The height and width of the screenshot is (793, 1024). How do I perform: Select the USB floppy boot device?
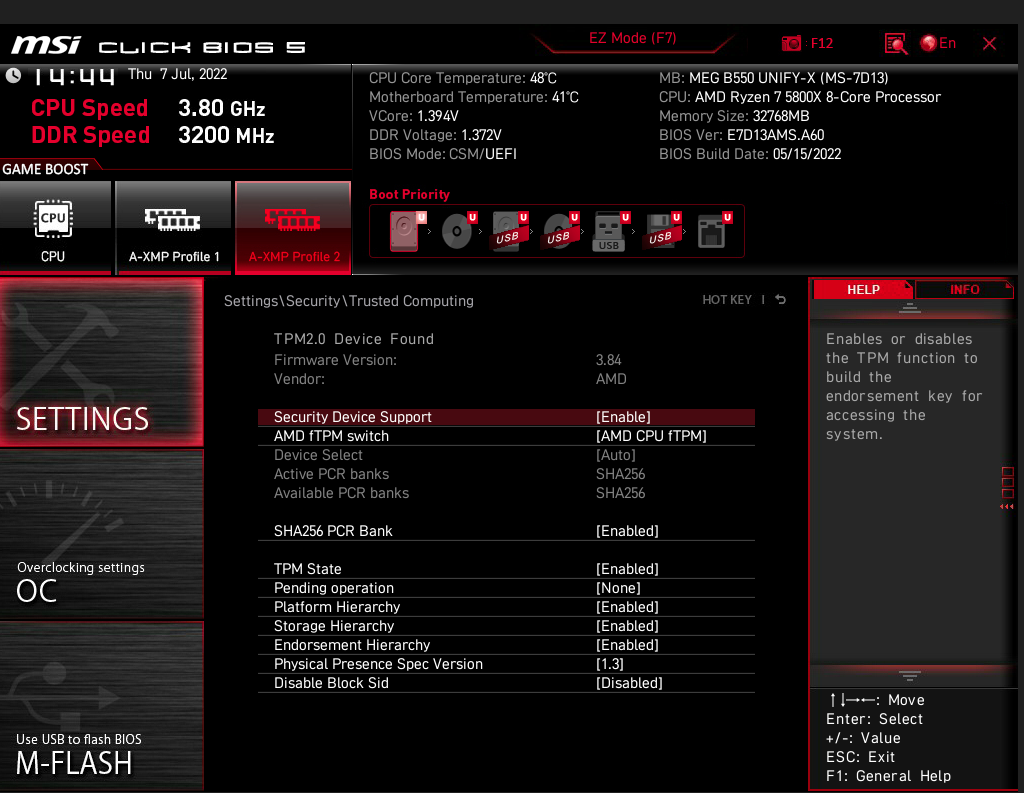coord(662,231)
